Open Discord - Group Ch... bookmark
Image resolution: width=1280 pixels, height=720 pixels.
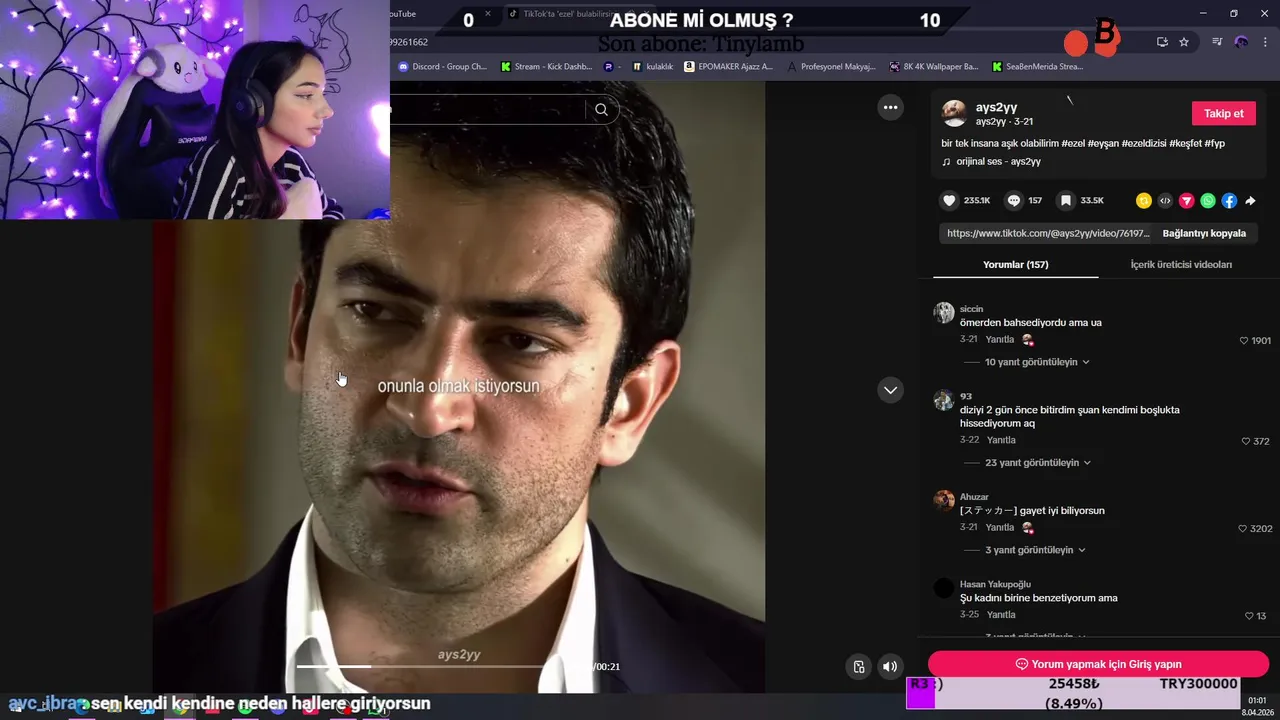click(x=442, y=67)
